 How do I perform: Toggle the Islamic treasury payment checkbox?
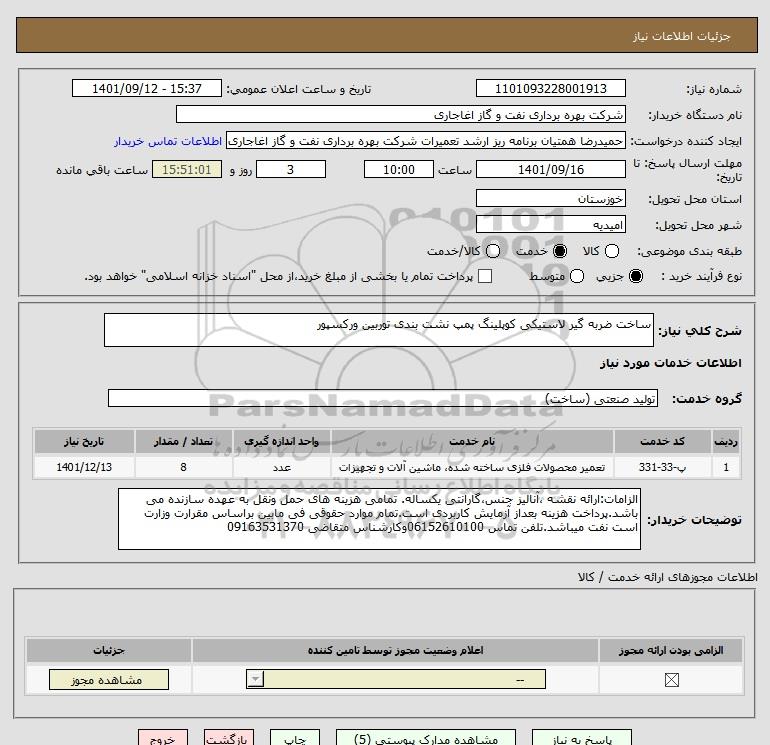click(x=485, y=276)
